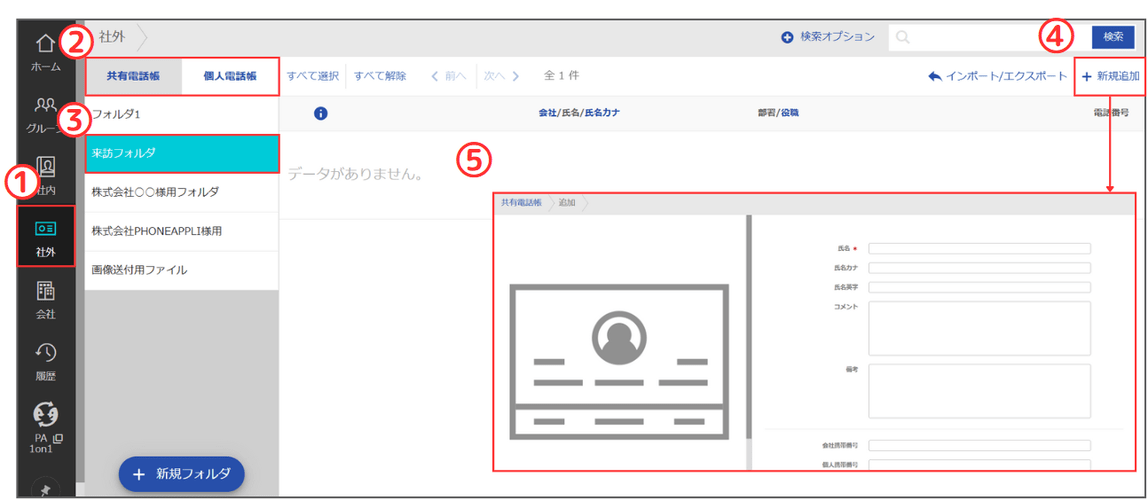This screenshot has height=500, width=1148.
Task: Click the + 新規フォルダ button
Action: click(x=182, y=474)
